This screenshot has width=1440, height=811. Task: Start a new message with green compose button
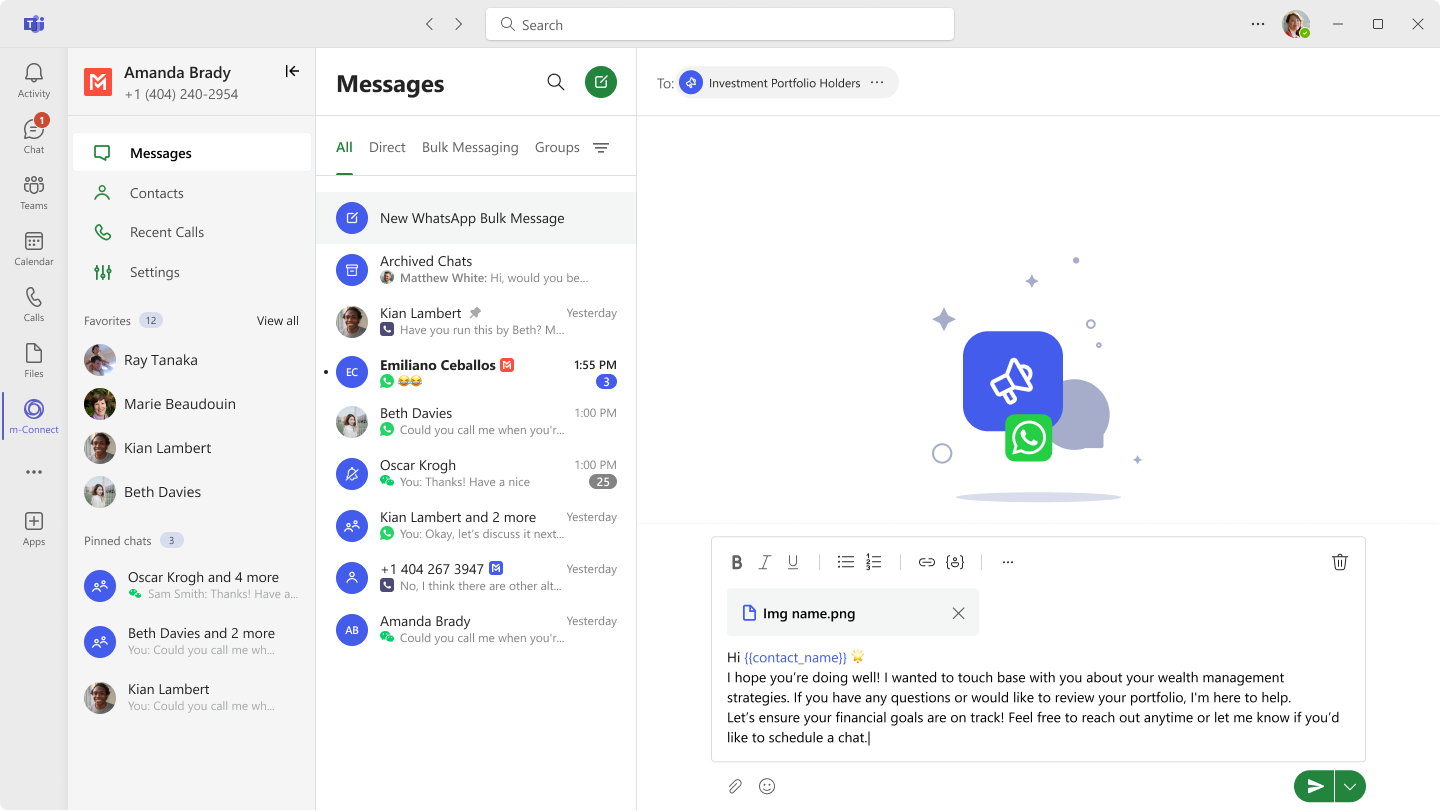601,82
